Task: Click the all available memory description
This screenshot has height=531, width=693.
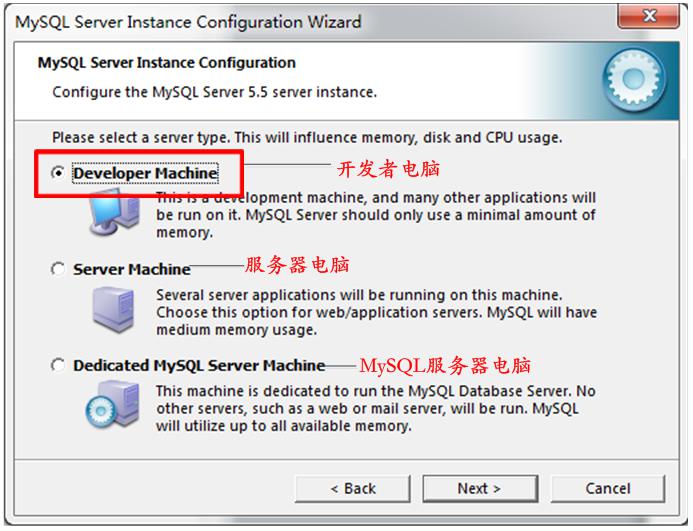Action: 376,409
